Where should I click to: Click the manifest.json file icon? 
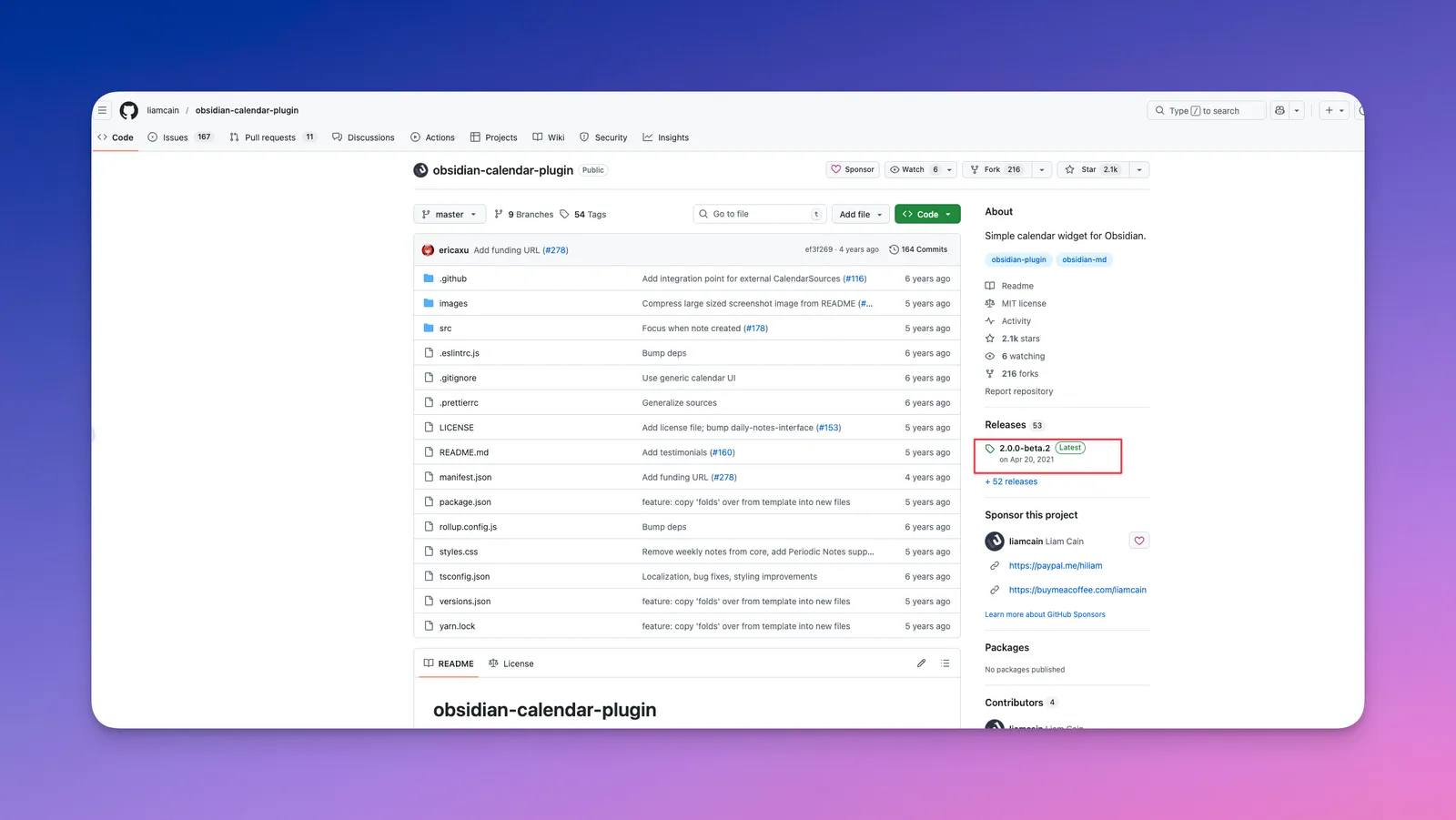[x=429, y=477]
